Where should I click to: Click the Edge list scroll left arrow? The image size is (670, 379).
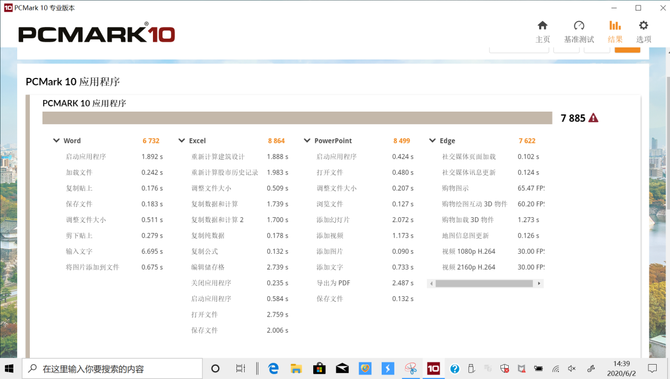click(431, 283)
